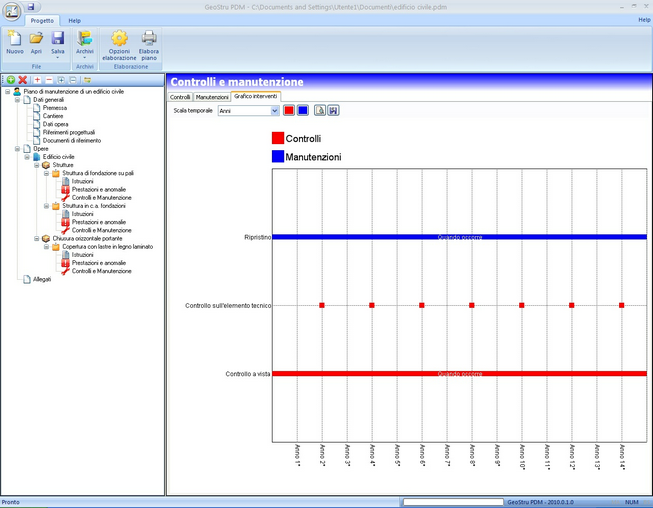Pick the red Controlli color button
The image size is (653, 508).
click(289, 110)
